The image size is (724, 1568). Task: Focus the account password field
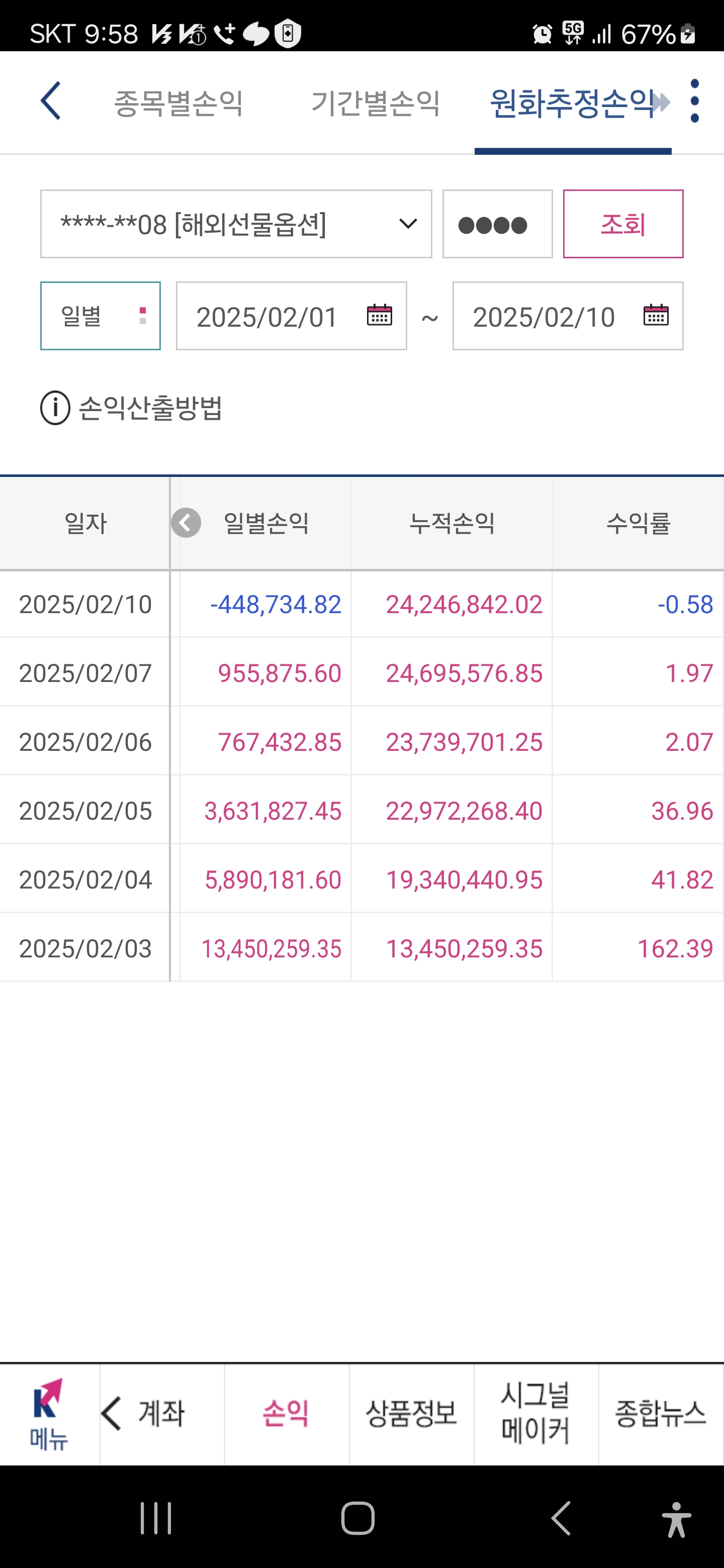coord(497,224)
